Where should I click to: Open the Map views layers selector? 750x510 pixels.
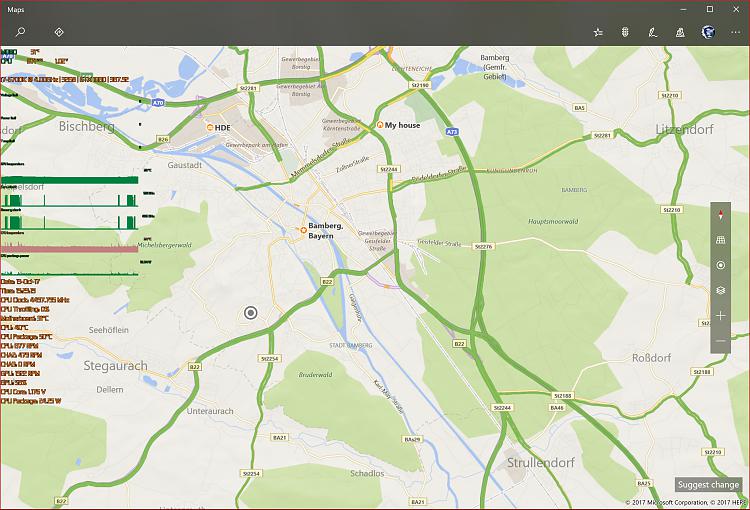pyautogui.click(x=720, y=290)
